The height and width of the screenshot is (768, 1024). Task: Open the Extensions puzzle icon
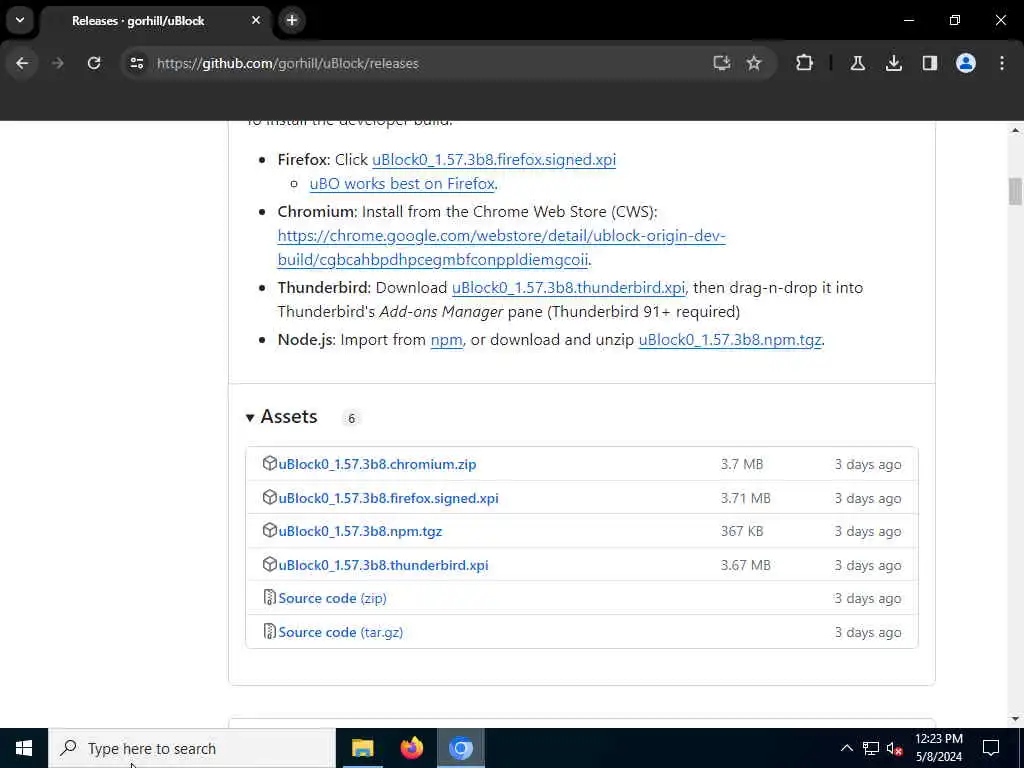click(x=804, y=63)
